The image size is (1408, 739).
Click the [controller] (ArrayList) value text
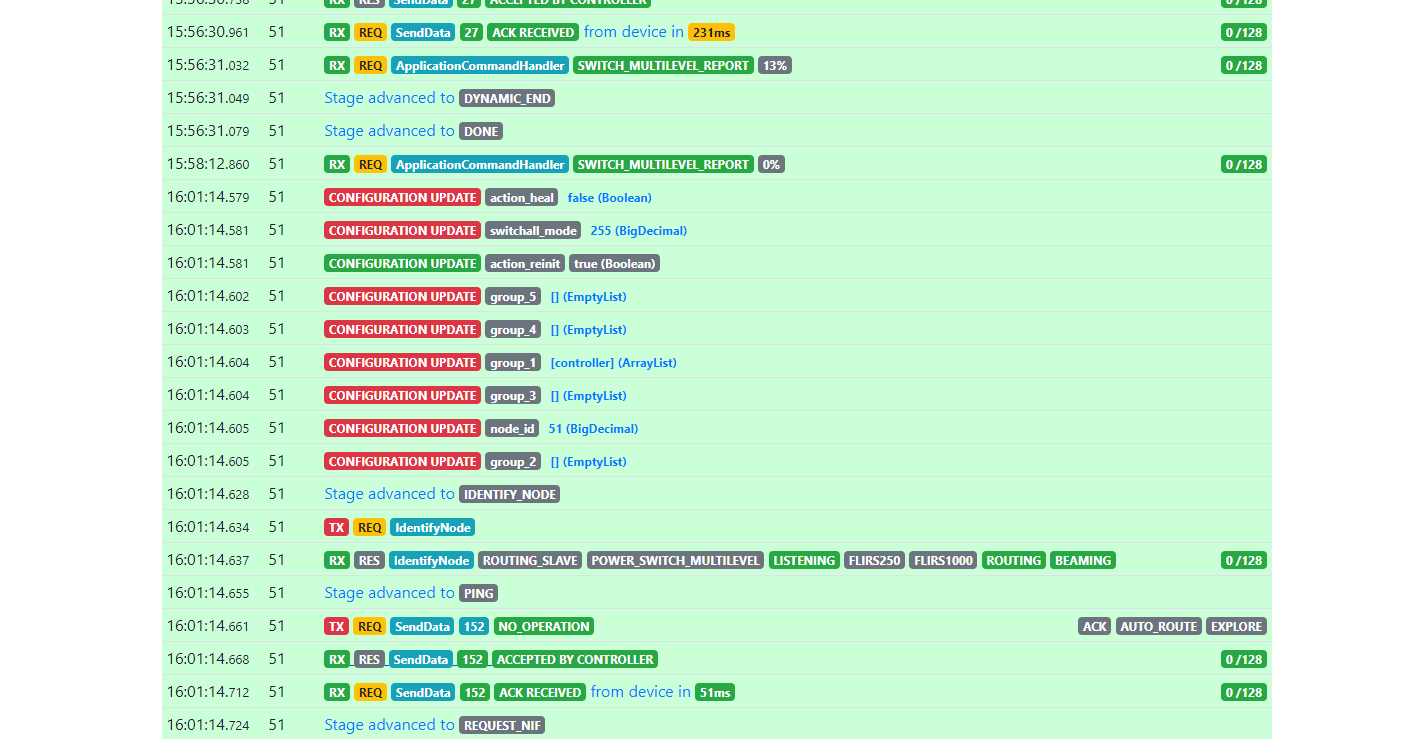pos(613,363)
